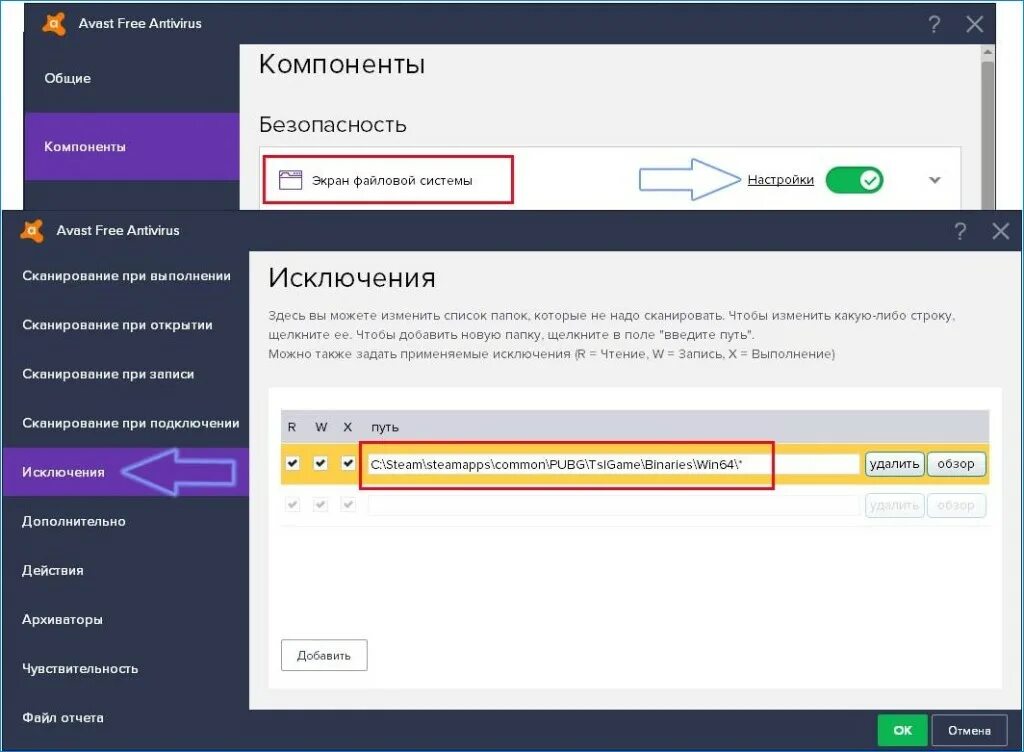Click the PUBG Win64 path field
The width and height of the screenshot is (1024, 752).
coord(613,464)
